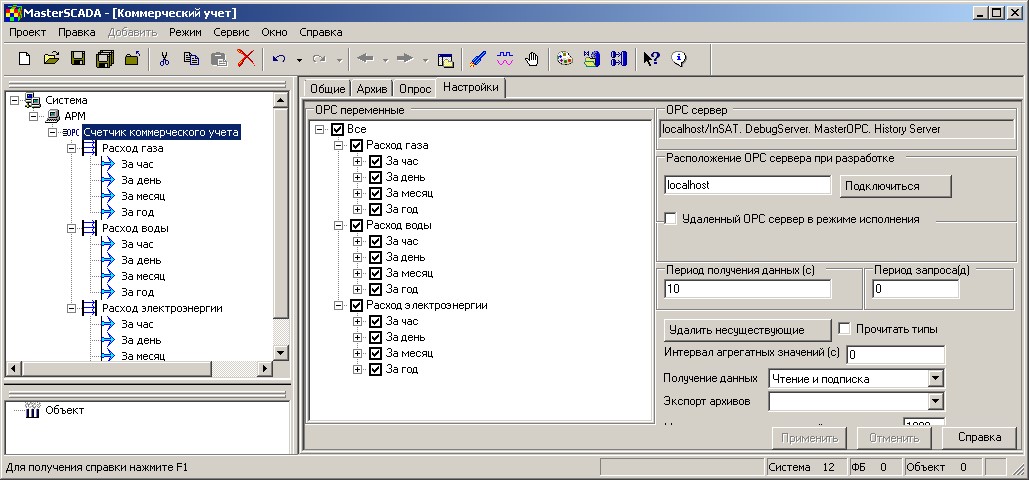Uncheck the Расход воды checkbox in OPC переменные
This screenshot has height=480, width=1029.
(x=356, y=225)
